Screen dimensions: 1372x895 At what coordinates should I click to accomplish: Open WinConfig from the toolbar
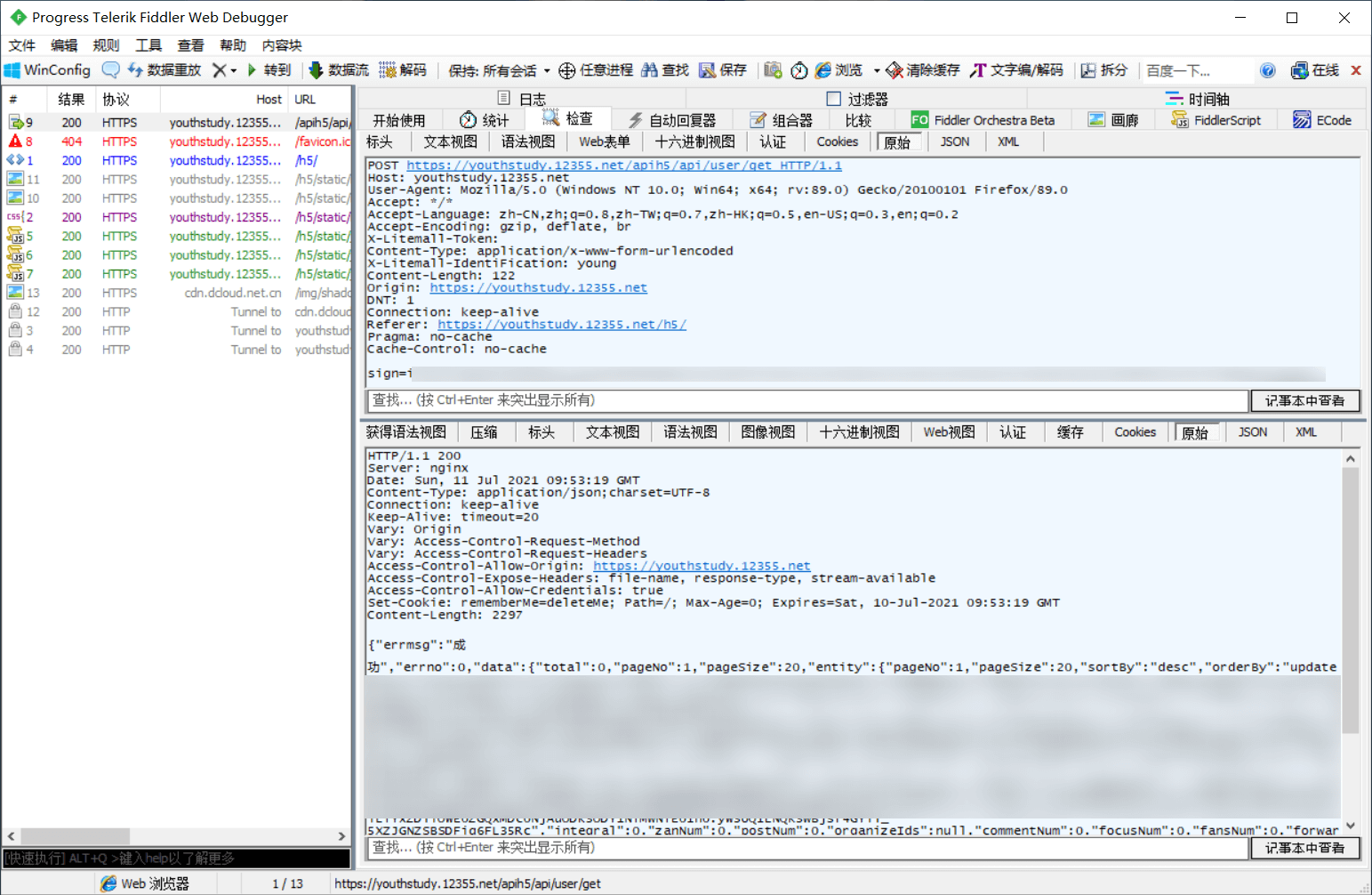(48, 69)
